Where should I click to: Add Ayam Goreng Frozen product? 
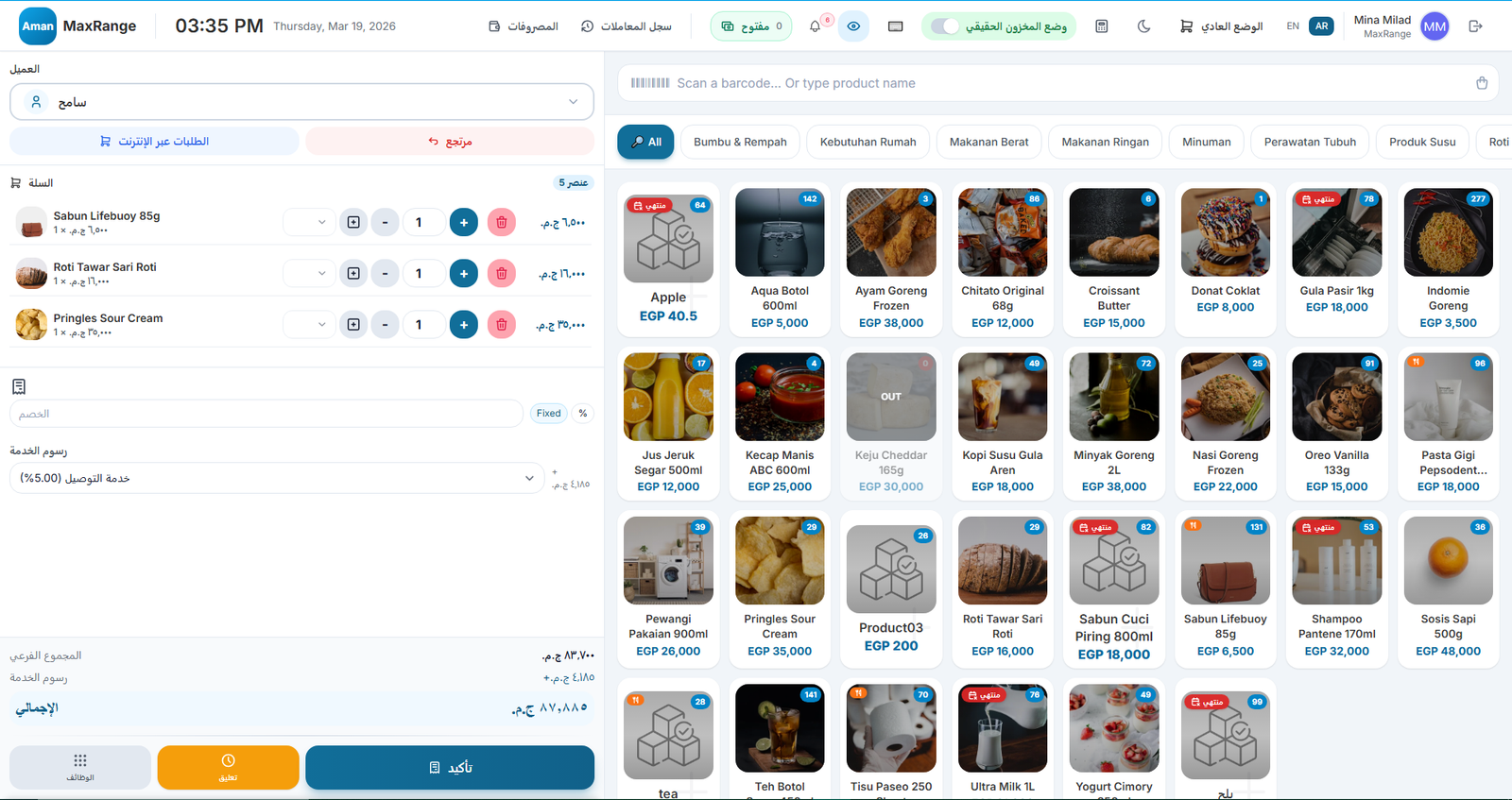[x=891, y=260]
